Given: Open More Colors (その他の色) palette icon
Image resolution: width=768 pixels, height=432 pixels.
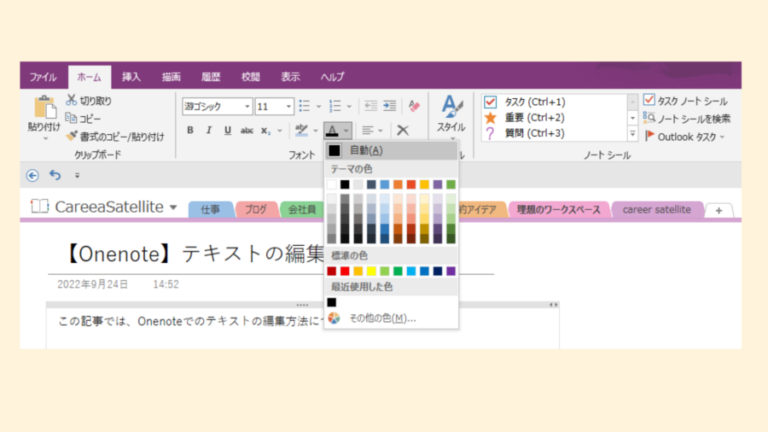Looking at the screenshot, I should click(334, 318).
